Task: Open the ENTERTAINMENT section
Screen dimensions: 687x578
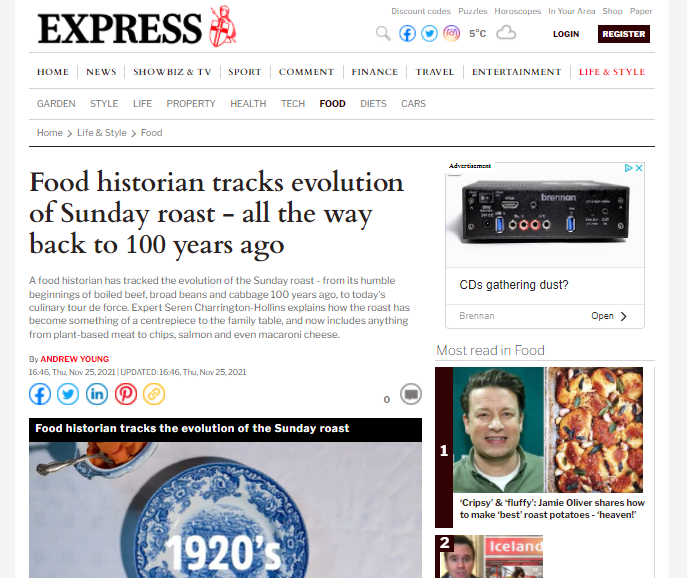Action: 517,72
